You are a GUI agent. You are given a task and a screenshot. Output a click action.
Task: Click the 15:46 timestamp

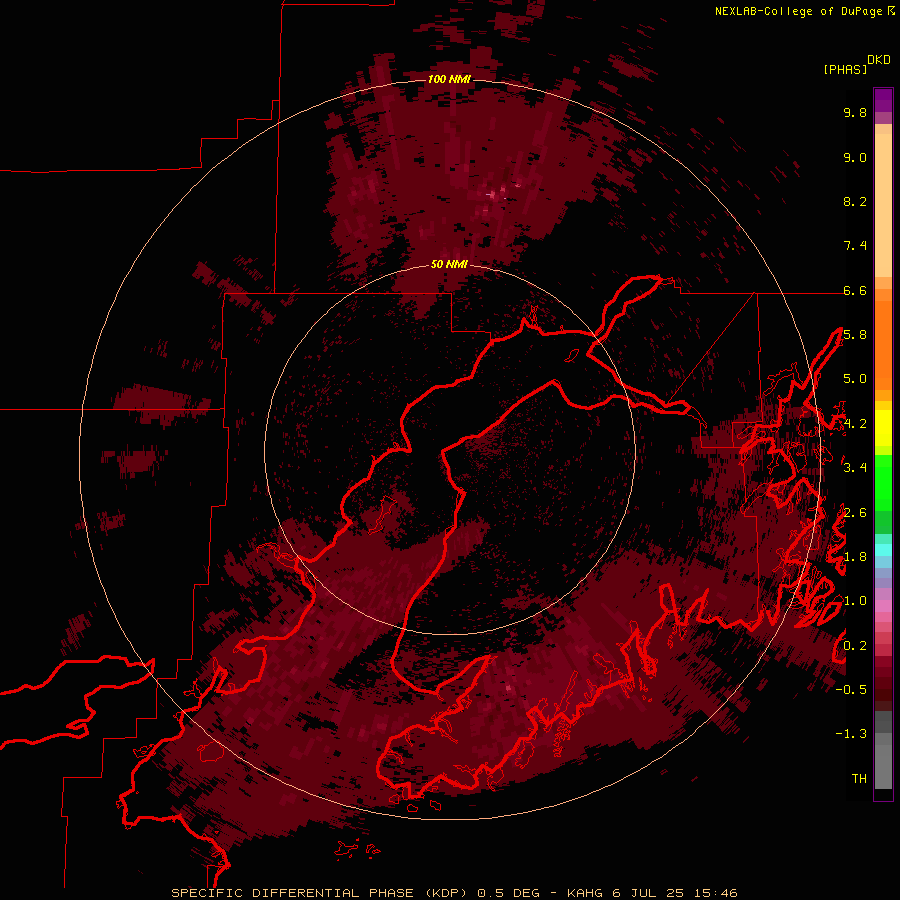point(715,893)
